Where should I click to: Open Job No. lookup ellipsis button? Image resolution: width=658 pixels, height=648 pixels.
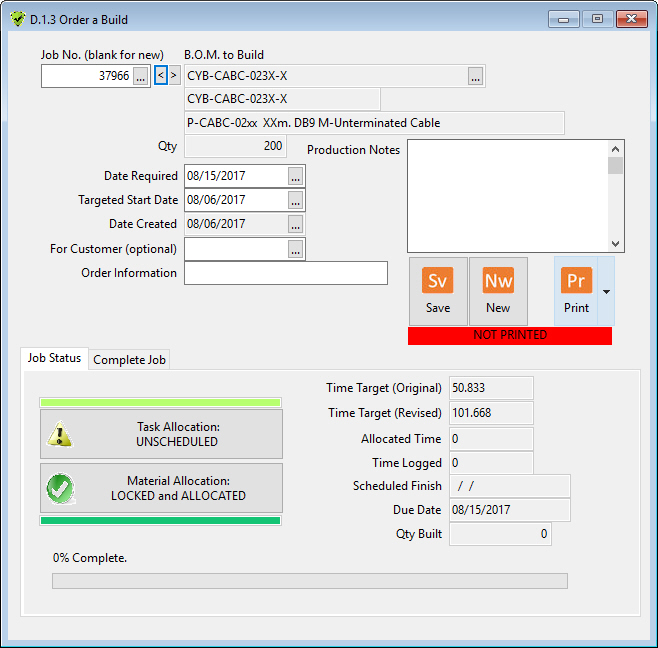(x=141, y=76)
